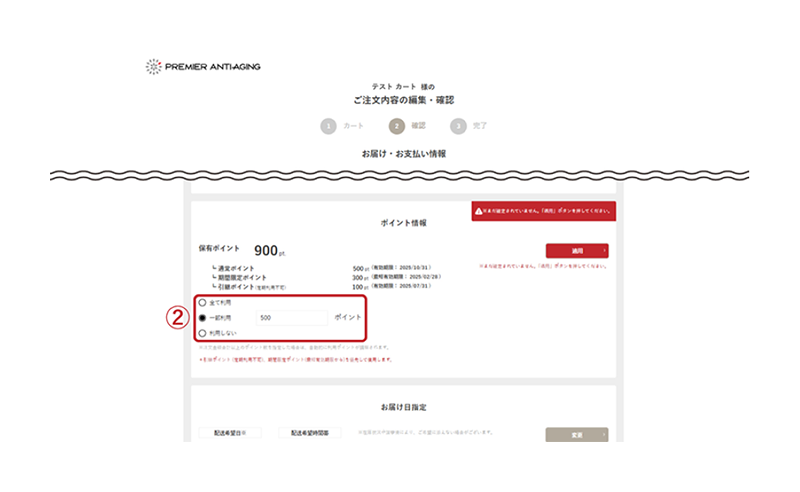Viewport: 800px width, 492px height.
Task: Click the お届け・お支払い情報 heading
Action: tap(404, 154)
